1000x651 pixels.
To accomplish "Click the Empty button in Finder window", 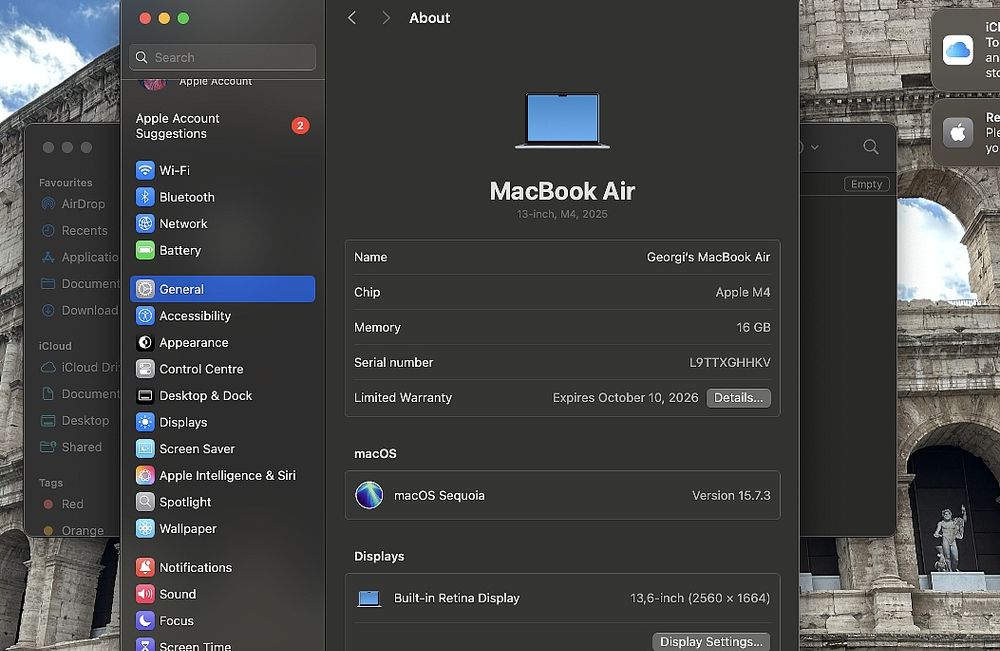I will (x=866, y=184).
